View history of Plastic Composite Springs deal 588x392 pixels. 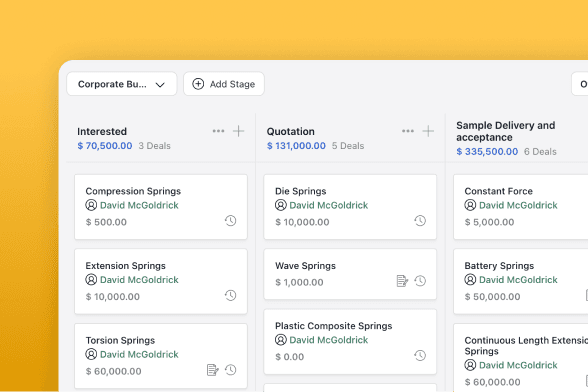pos(420,355)
